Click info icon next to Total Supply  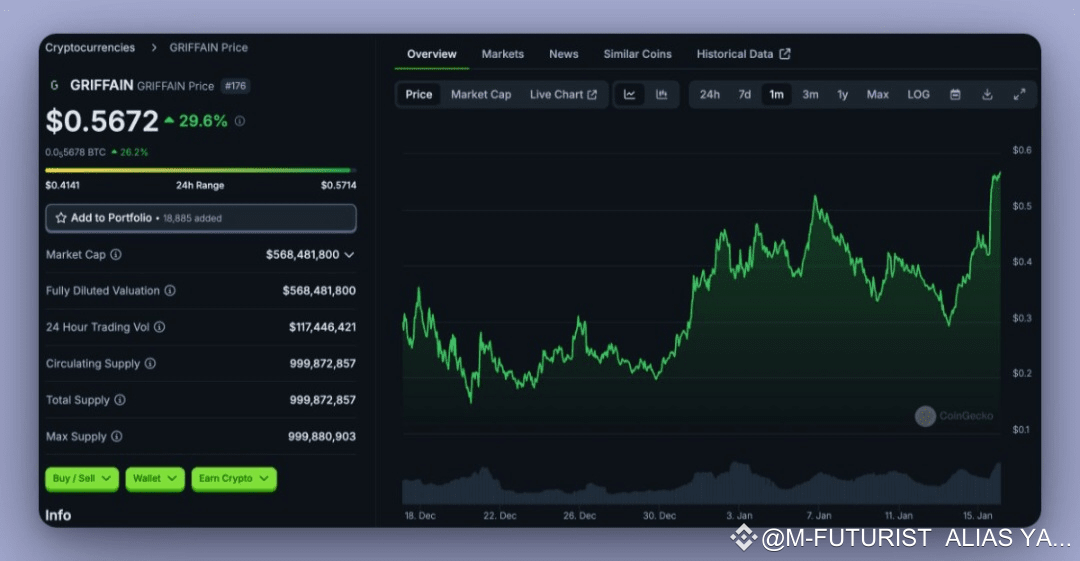(x=120, y=400)
